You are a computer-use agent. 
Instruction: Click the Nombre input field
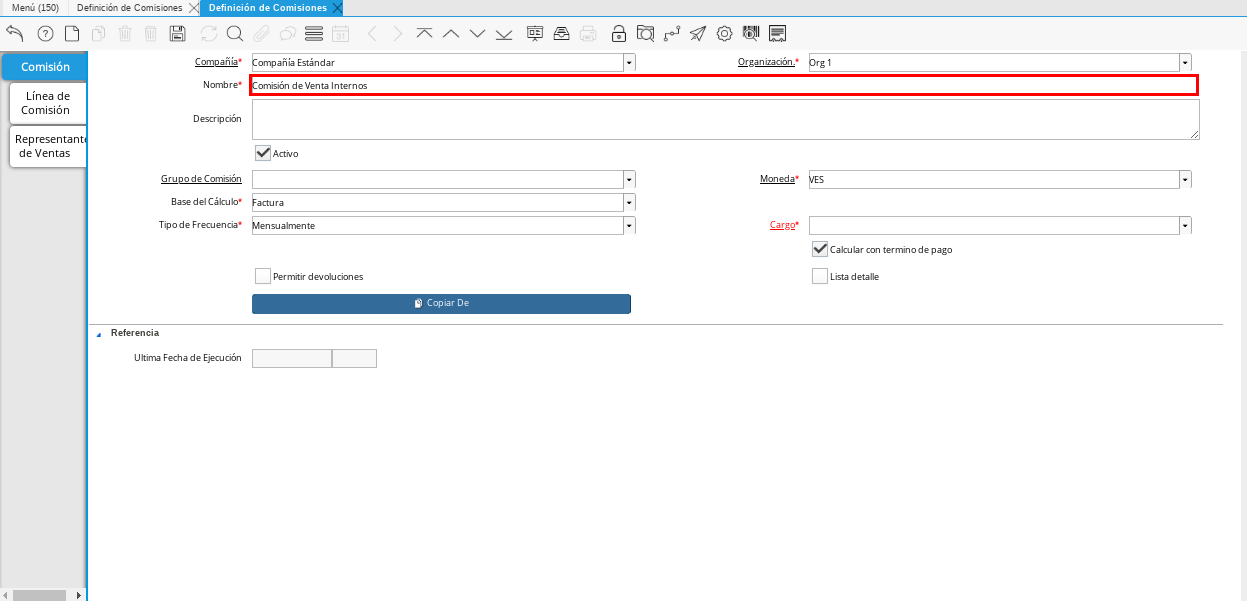tap(724, 85)
